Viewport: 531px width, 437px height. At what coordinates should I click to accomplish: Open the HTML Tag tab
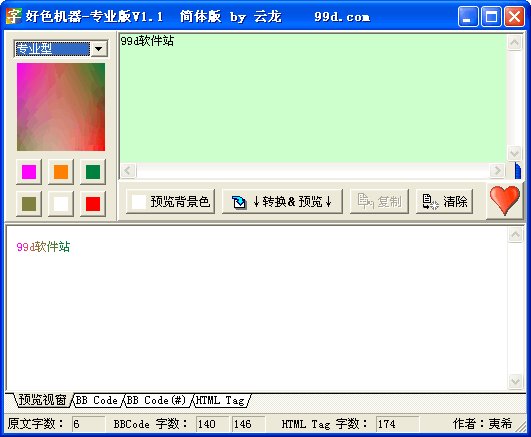220,400
